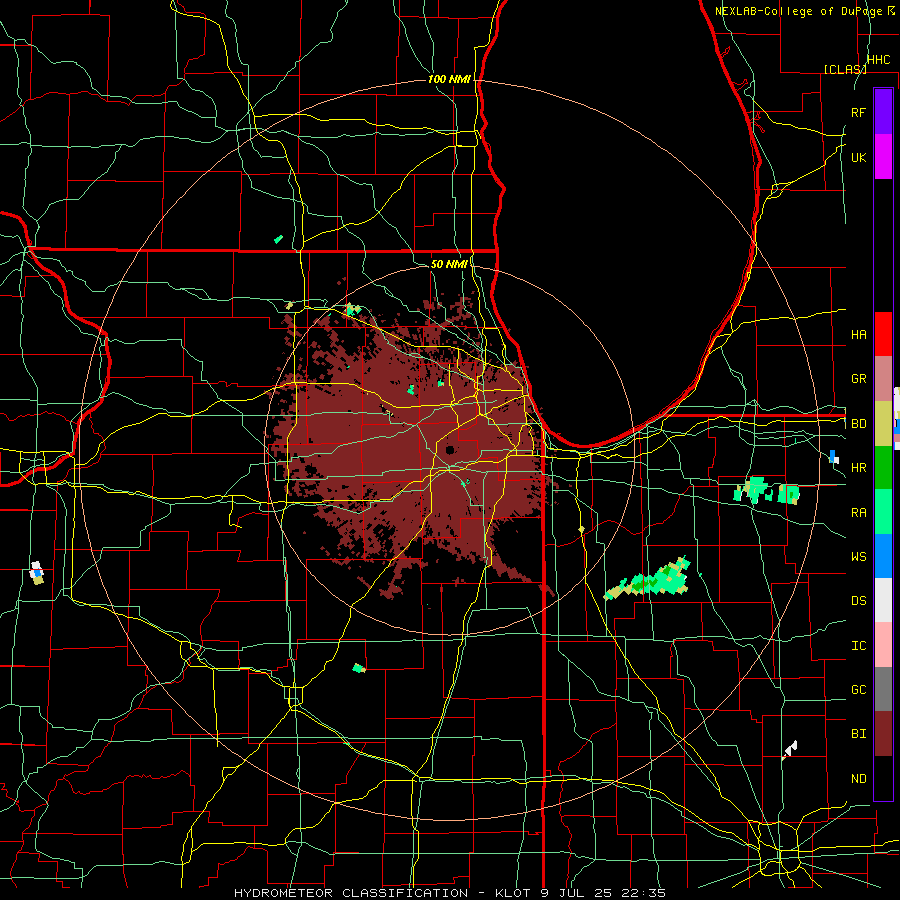
Task: Select the brown BI legend swatch
Action: 883,734
